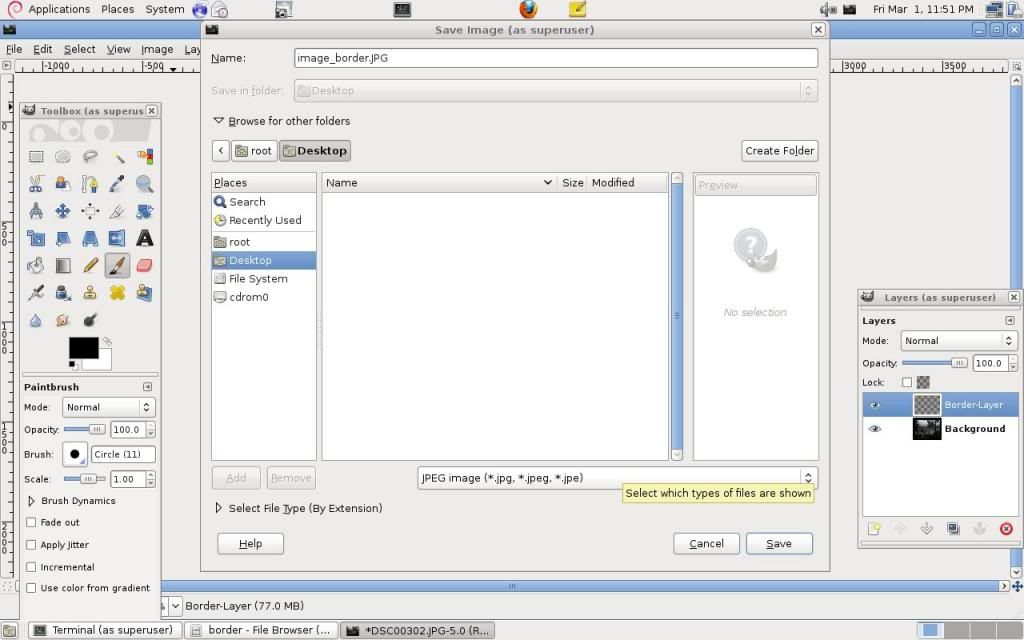Open the Paintbrush Mode dropdown

coord(109,407)
